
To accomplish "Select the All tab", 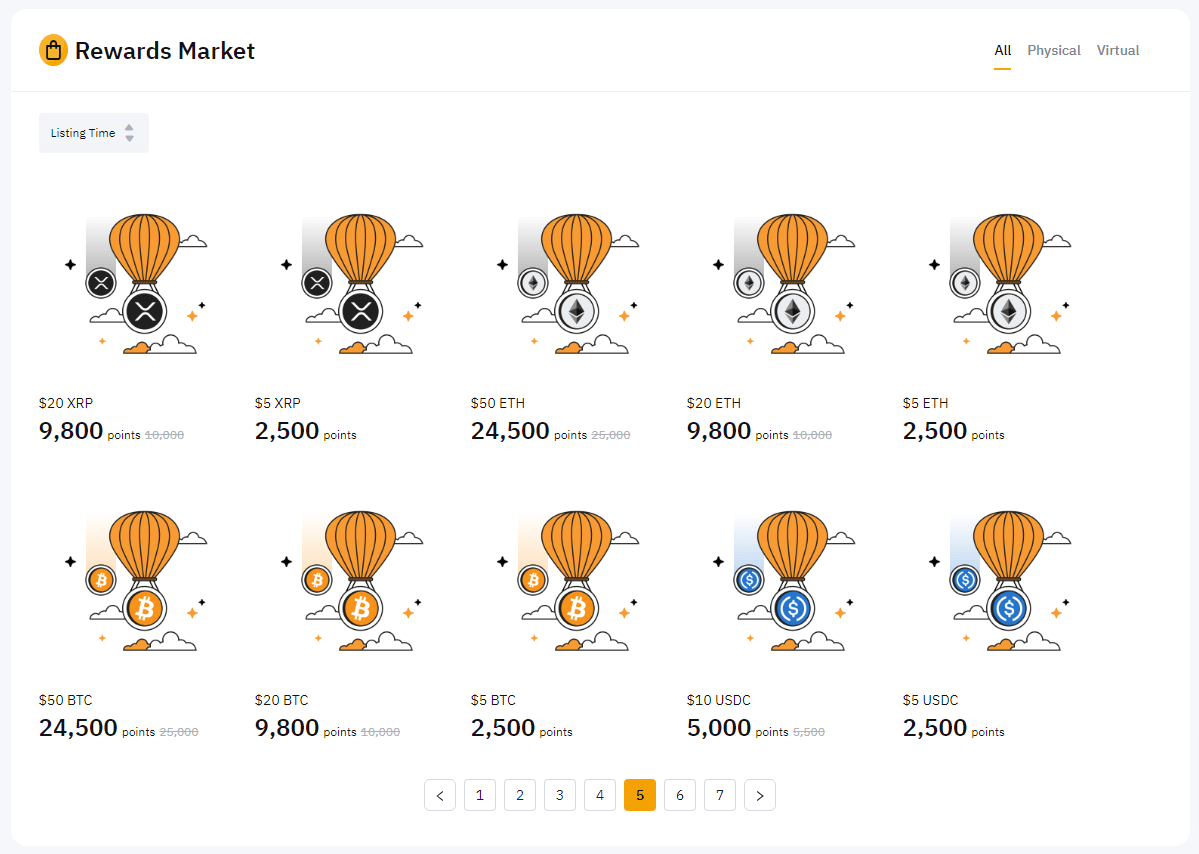I will coord(1002,50).
